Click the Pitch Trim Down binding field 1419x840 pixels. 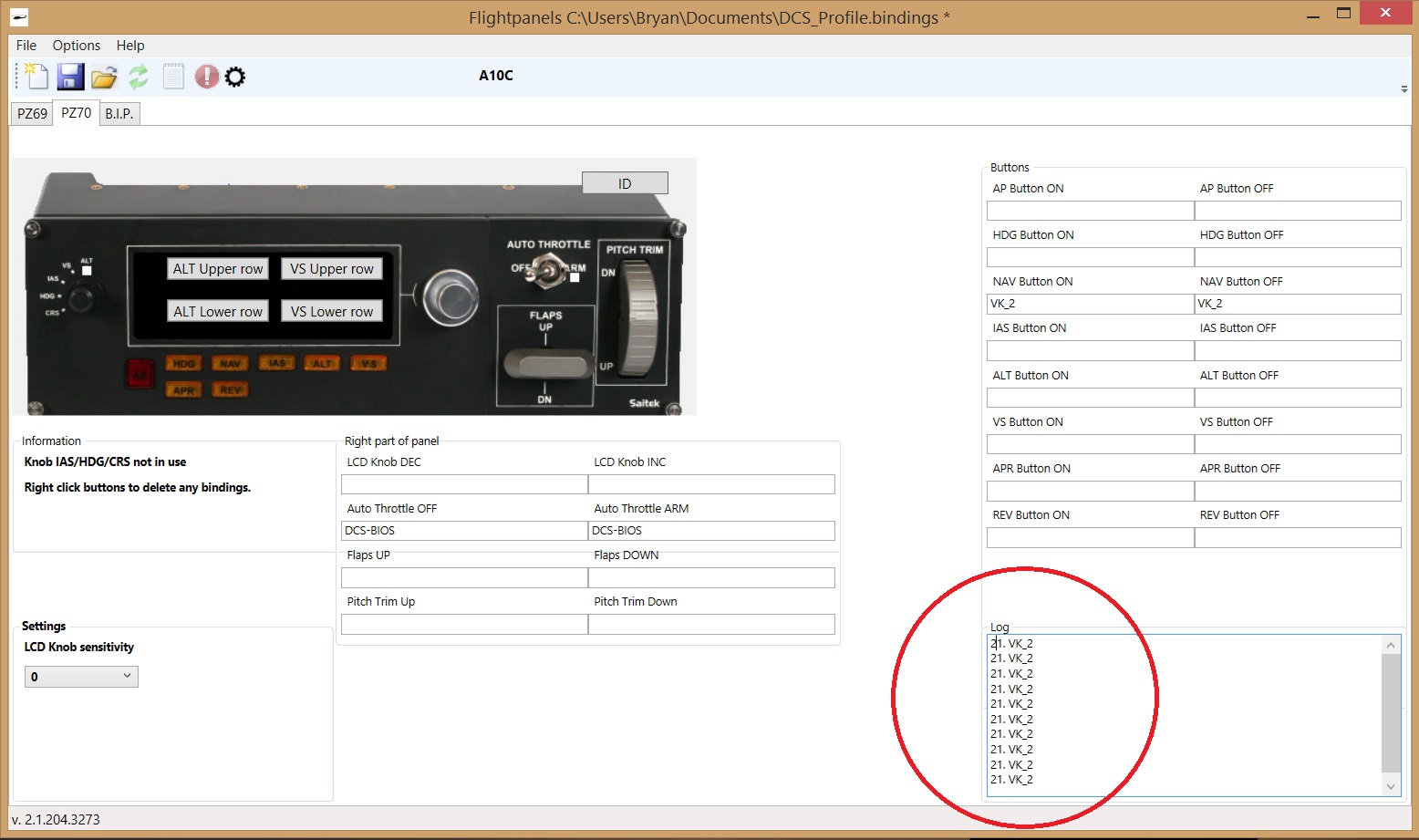pyautogui.click(x=711, y=624)
